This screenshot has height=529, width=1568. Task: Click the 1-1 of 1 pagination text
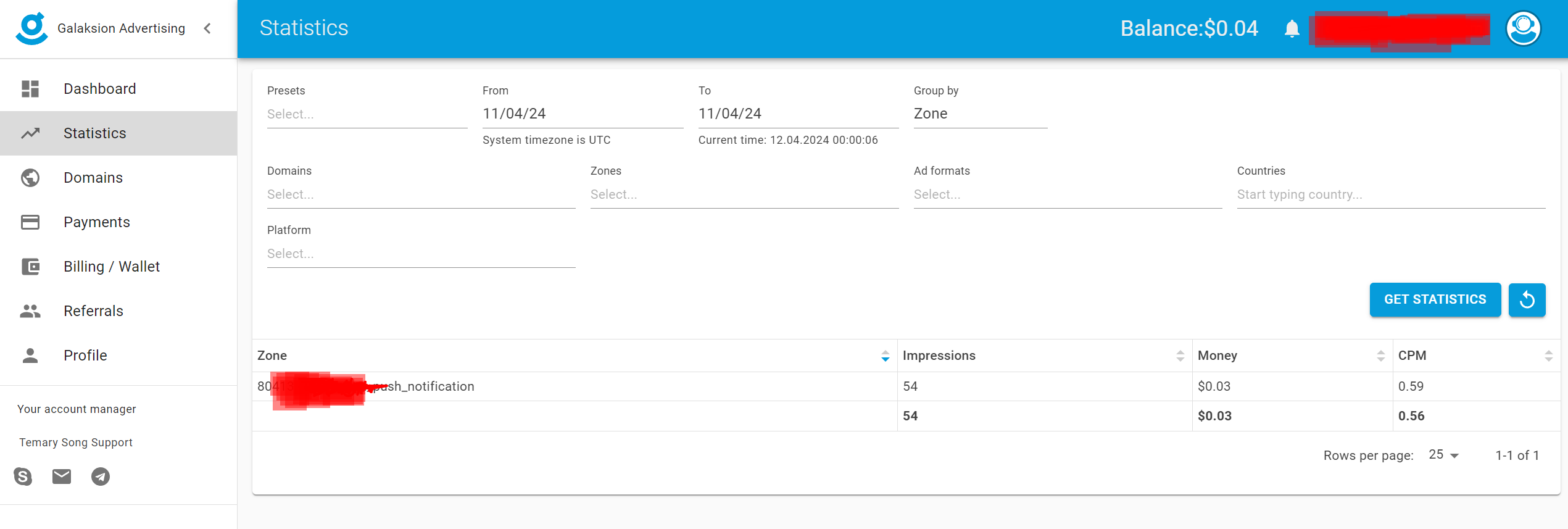point(1517,456)
